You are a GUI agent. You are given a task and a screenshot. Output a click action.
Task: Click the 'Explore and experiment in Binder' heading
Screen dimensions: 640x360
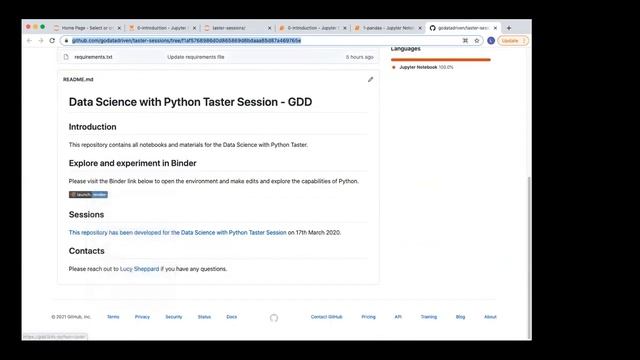coord(133,163)
